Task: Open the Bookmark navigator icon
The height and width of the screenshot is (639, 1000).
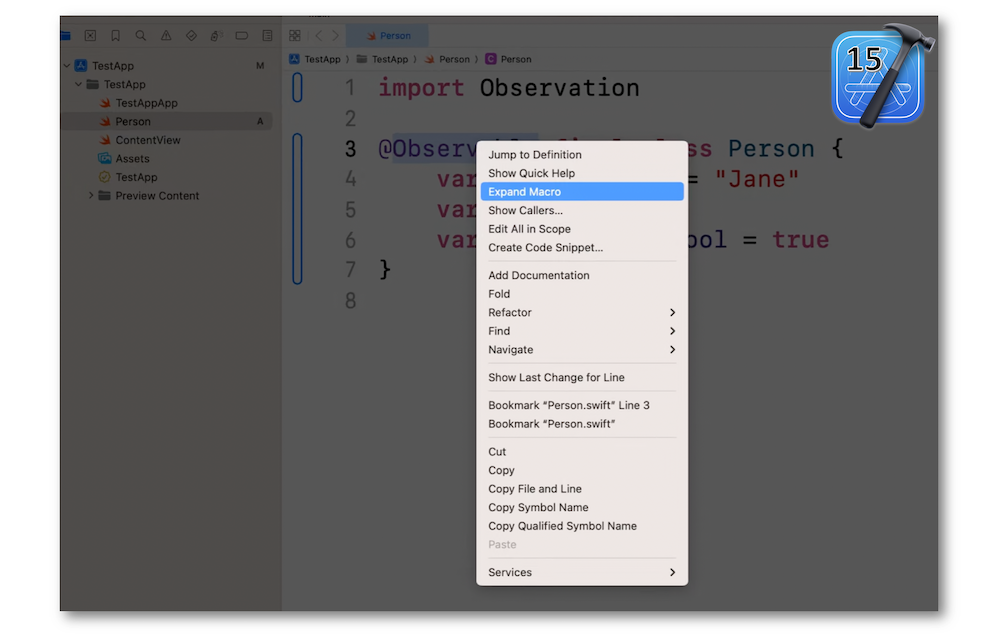Action: (x=115, y=36)
